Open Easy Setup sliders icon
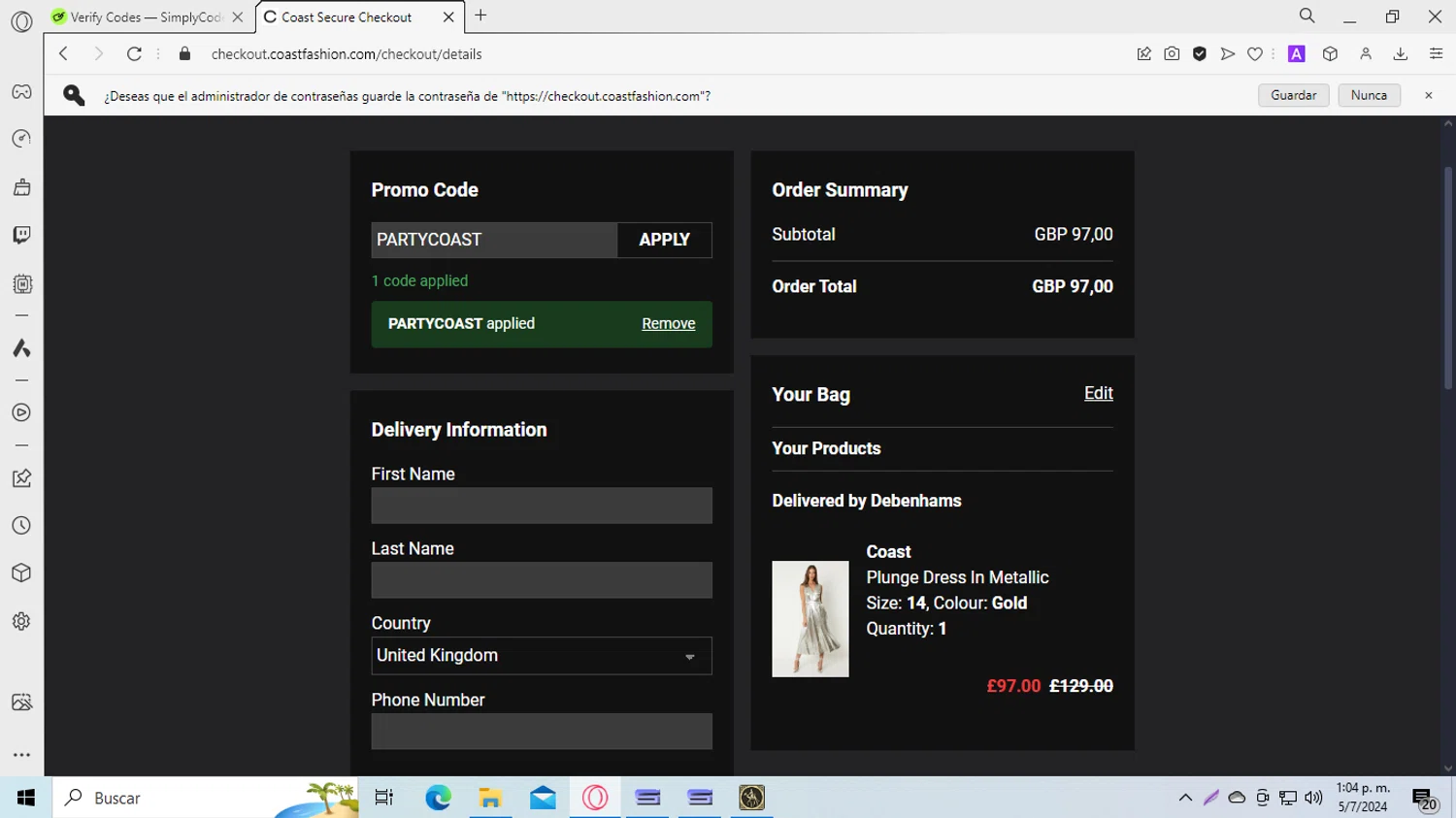1456x818 pixels. (1436, 54)
